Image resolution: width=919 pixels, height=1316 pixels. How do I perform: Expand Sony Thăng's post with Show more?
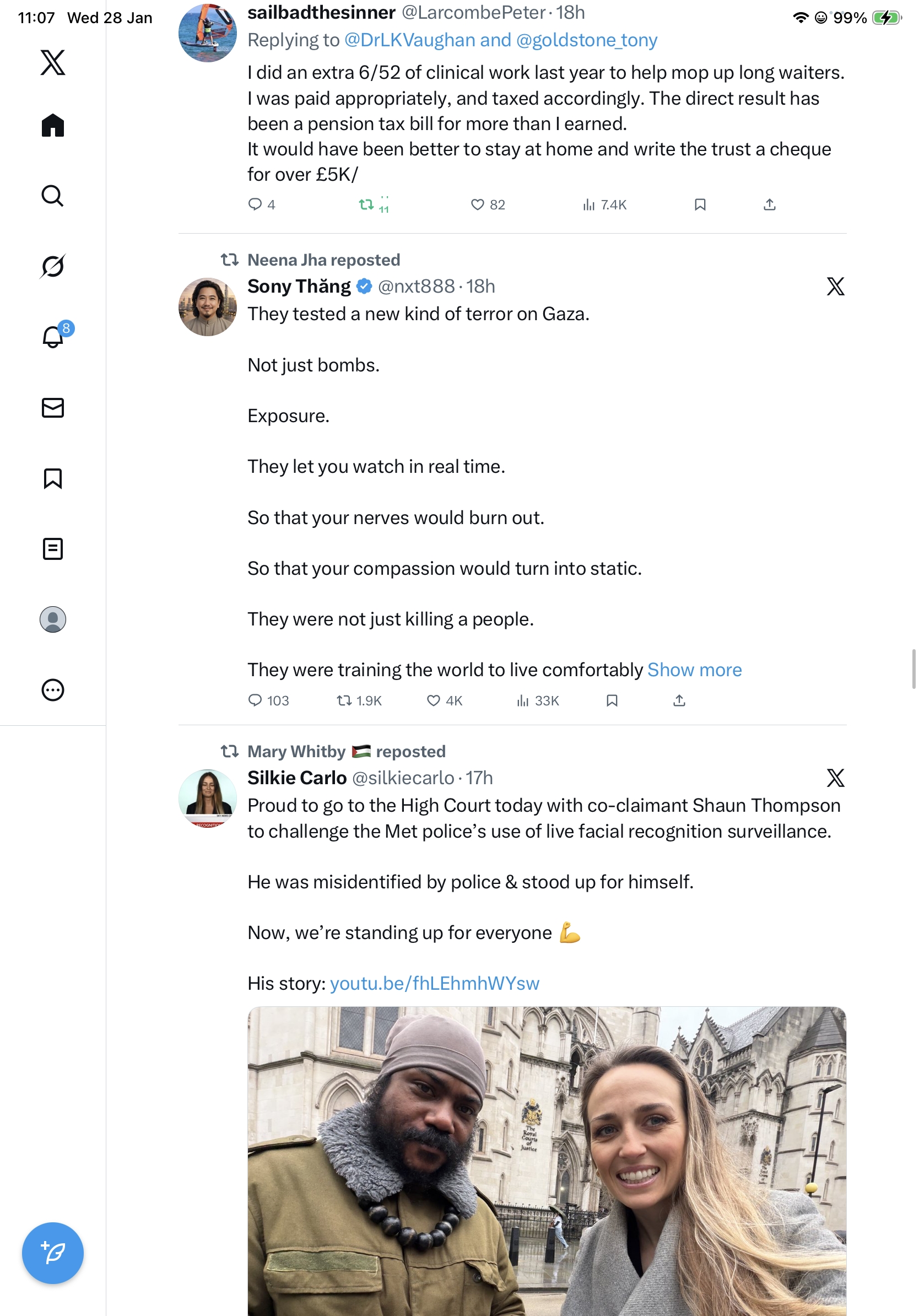point(694,670)
